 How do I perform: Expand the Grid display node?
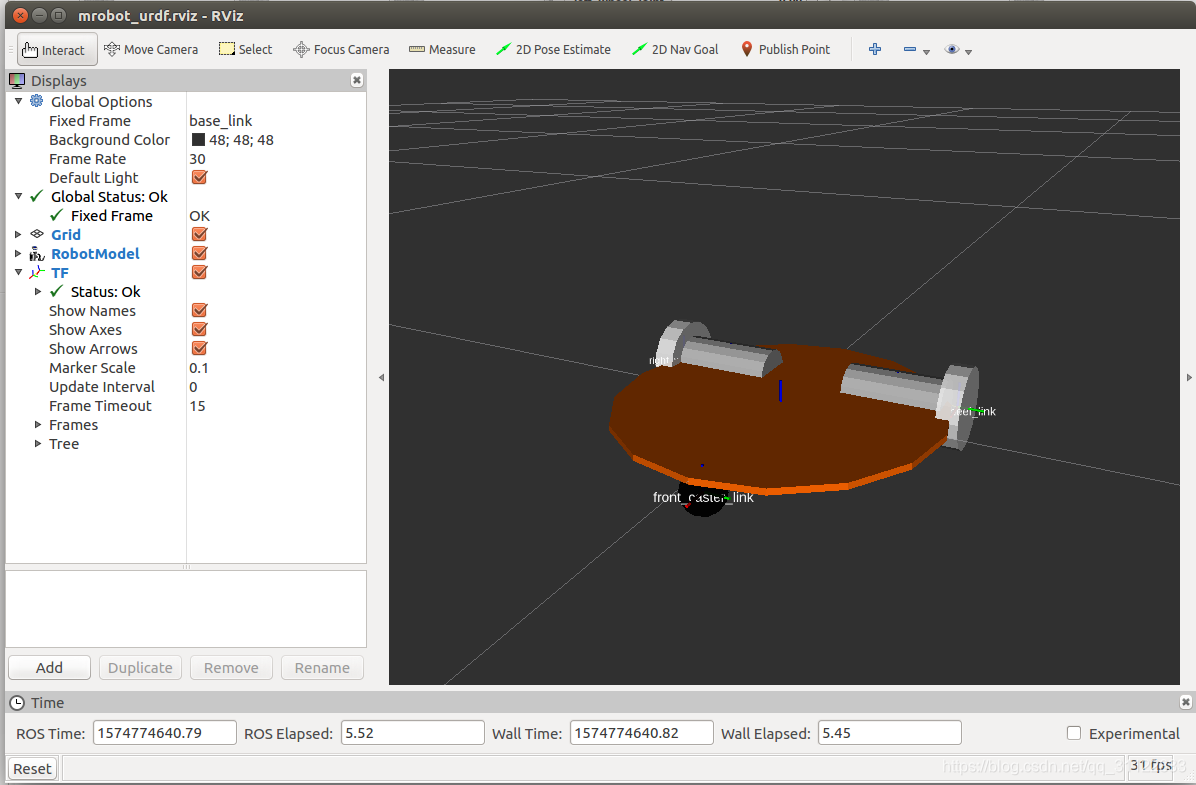tap(18, 234)
